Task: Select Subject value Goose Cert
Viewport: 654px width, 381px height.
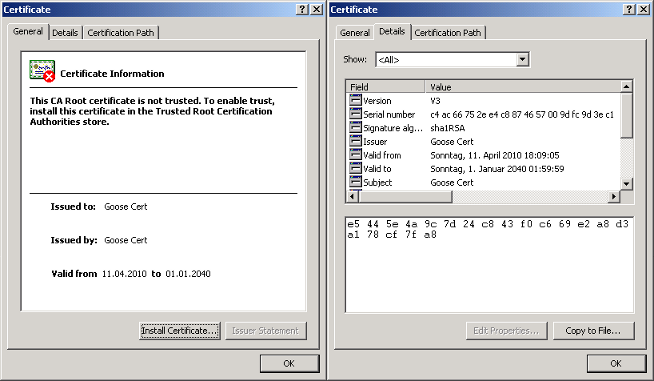Action: (x=452, y=182)
